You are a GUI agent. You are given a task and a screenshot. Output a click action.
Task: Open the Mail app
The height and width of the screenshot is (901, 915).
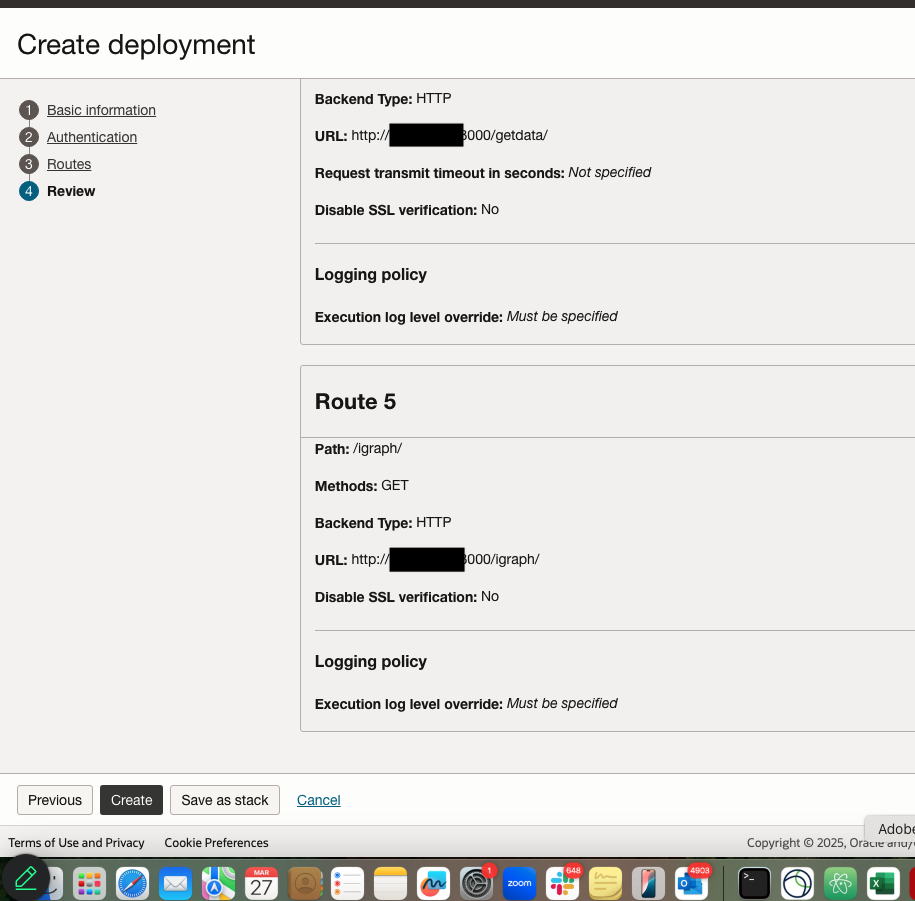175,883
